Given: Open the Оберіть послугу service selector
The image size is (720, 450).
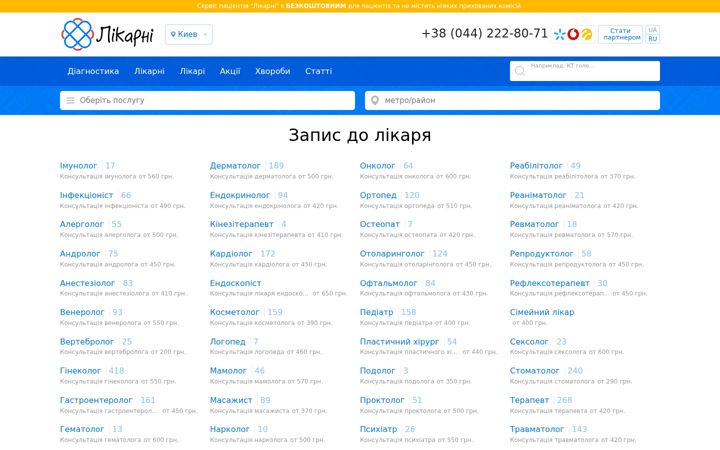Looking at the screenshot, I should tap(207, 100).
